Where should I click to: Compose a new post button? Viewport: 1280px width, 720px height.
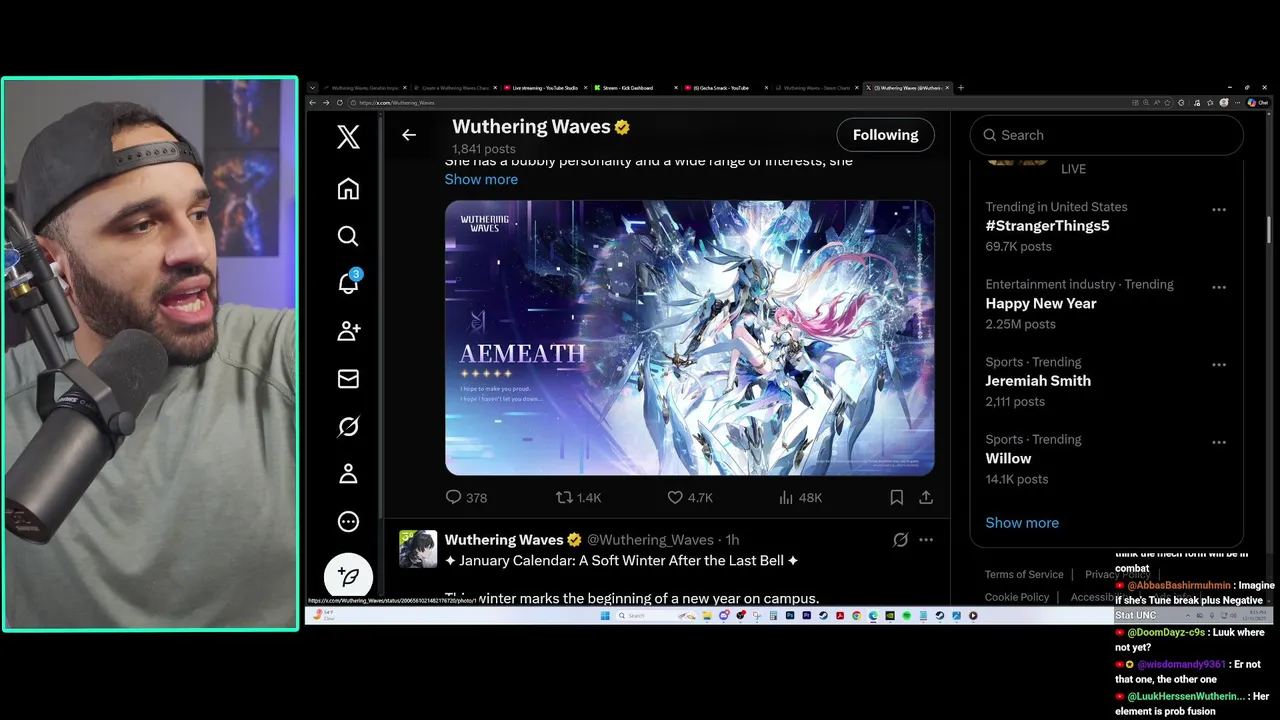[x=348, y=577]
